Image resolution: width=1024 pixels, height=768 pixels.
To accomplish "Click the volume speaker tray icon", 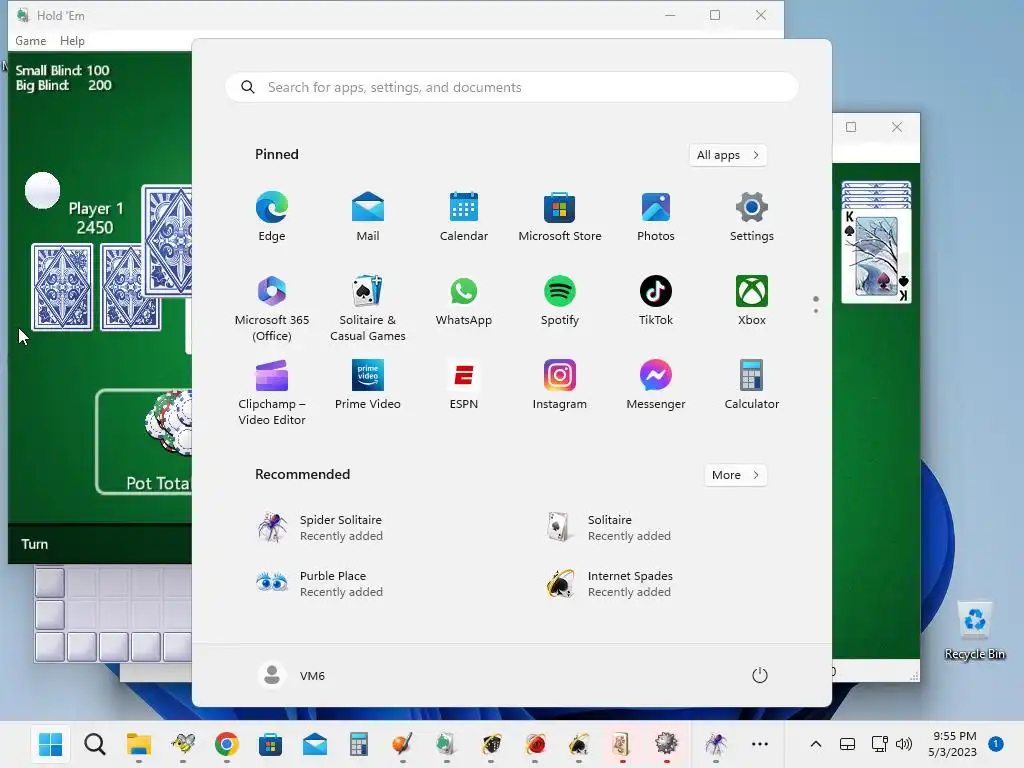I will (x=904, y=744).
